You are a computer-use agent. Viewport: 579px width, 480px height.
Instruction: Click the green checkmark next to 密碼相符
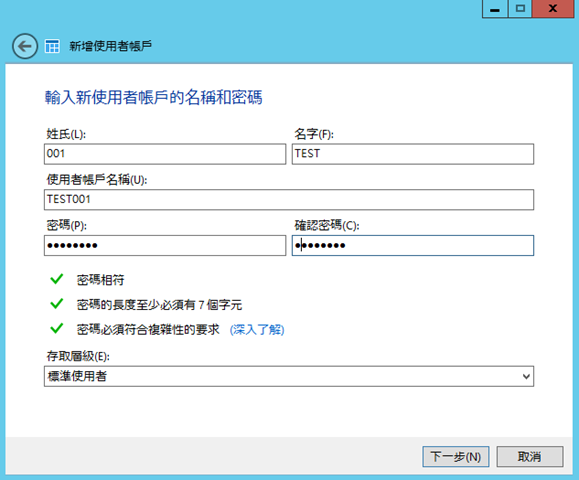tap(56, 279)
